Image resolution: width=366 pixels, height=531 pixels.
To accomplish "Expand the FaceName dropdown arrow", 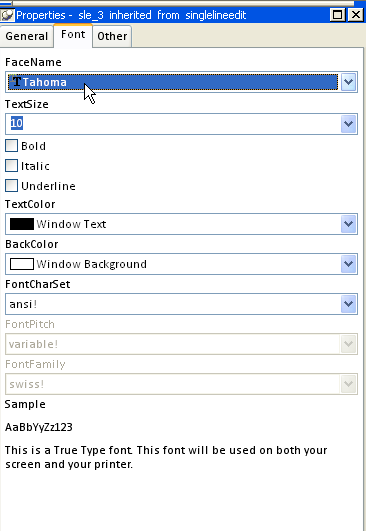I will coord(349,82).
